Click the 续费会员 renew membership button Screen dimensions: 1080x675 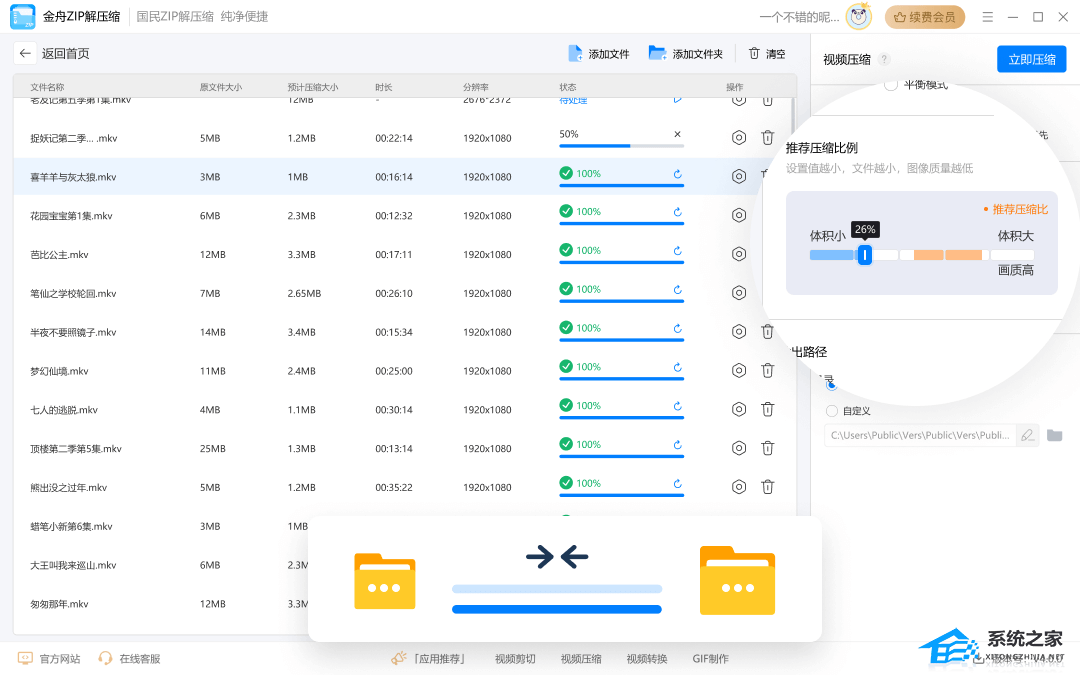coord(925,17)
